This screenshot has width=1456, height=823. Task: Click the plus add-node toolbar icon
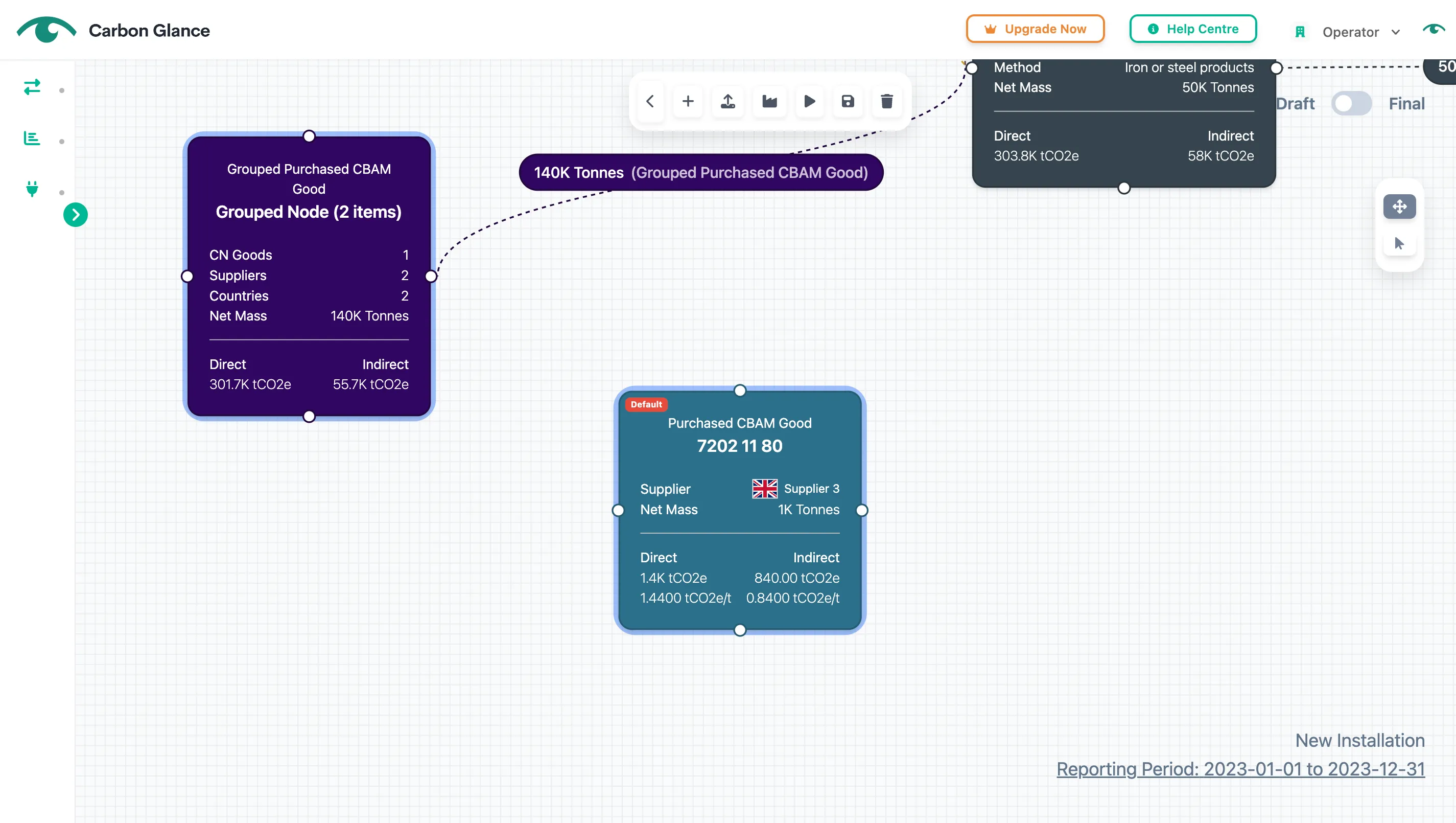[x=688, y=101]
